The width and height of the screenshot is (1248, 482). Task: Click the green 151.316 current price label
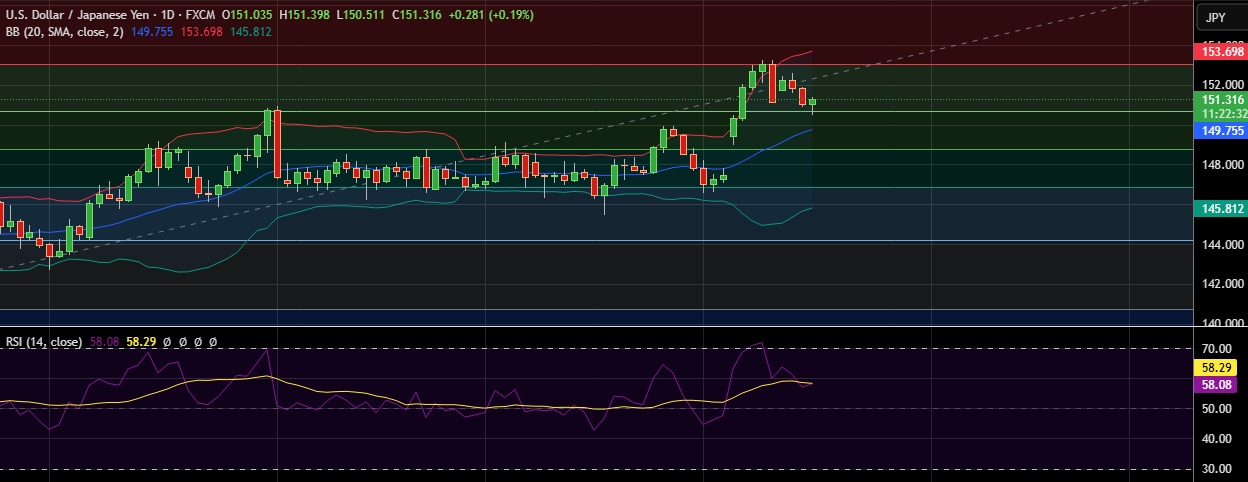click(x=1222, y=100)
